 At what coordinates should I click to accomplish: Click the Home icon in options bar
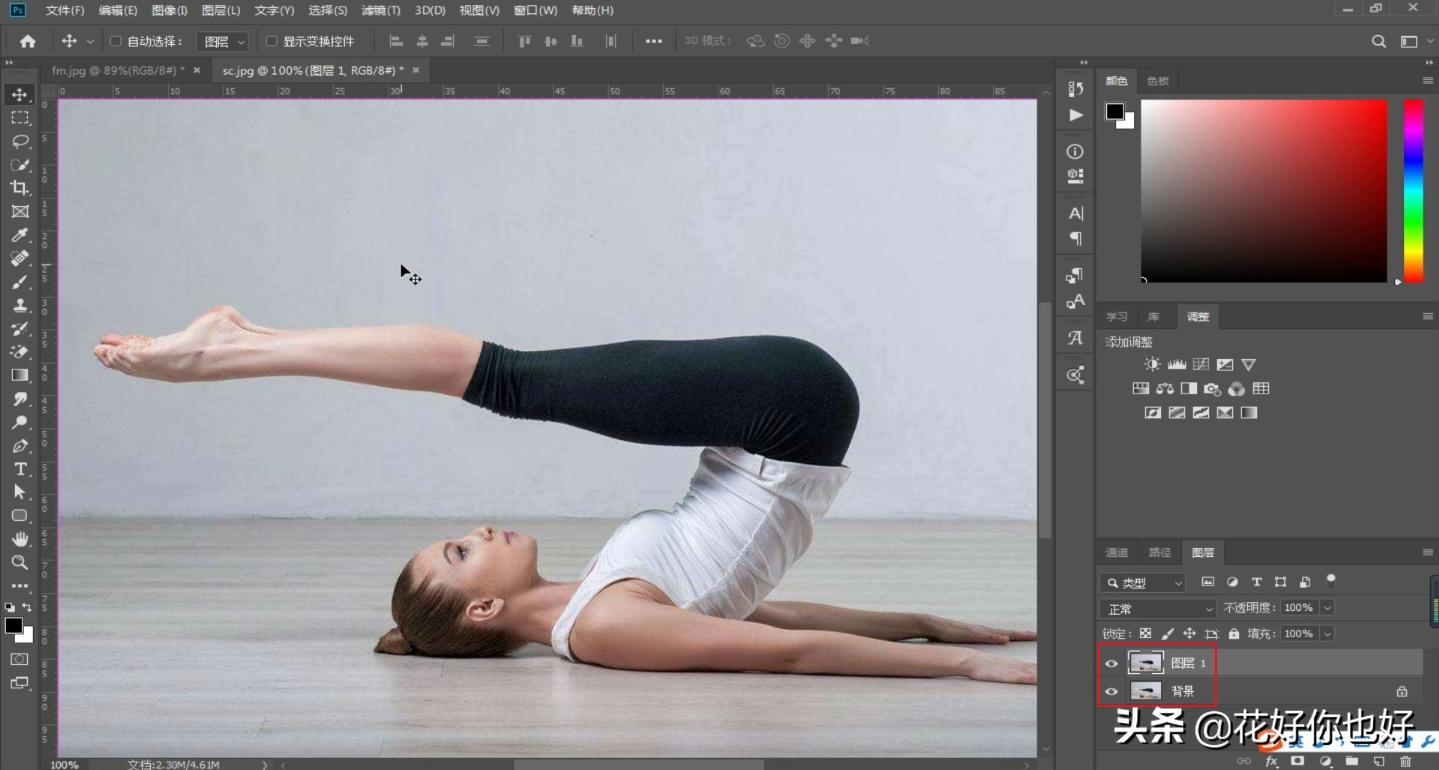tap(28, 41)
